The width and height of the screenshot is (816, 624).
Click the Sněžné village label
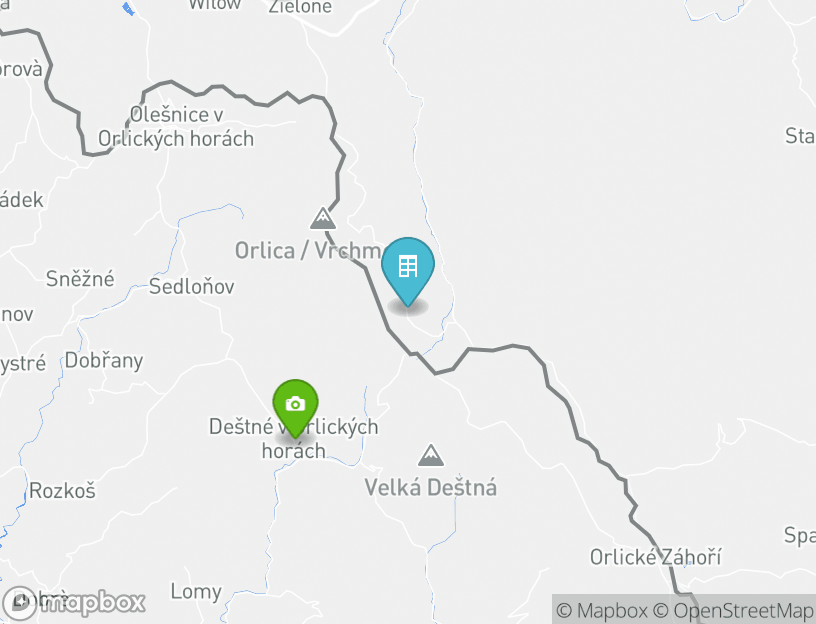click(x=80, y=278)
